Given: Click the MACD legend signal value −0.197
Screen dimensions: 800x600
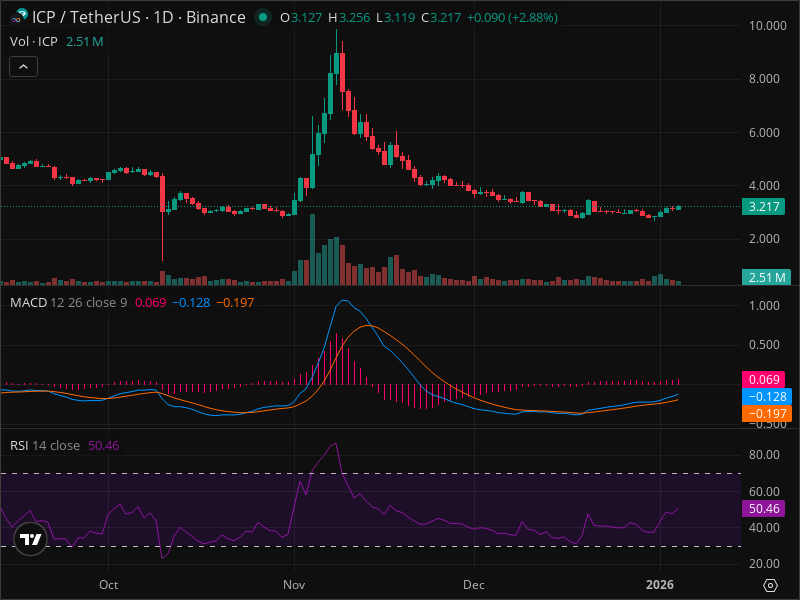Looking at the screenshot, I should tap(235, 303).
